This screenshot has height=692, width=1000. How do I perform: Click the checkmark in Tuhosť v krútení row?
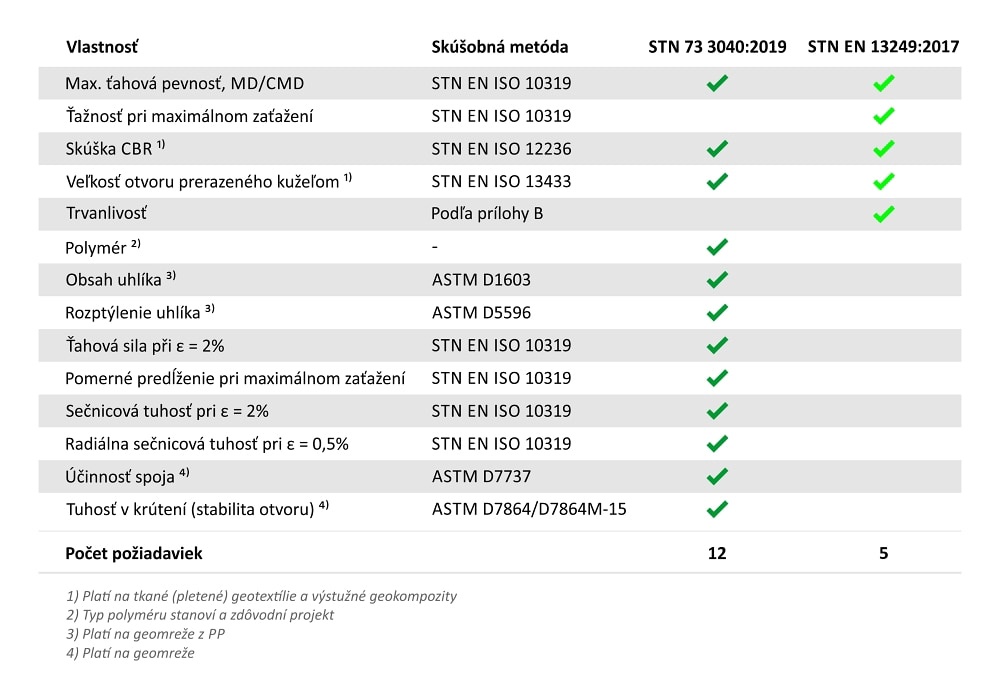[717, 509]
